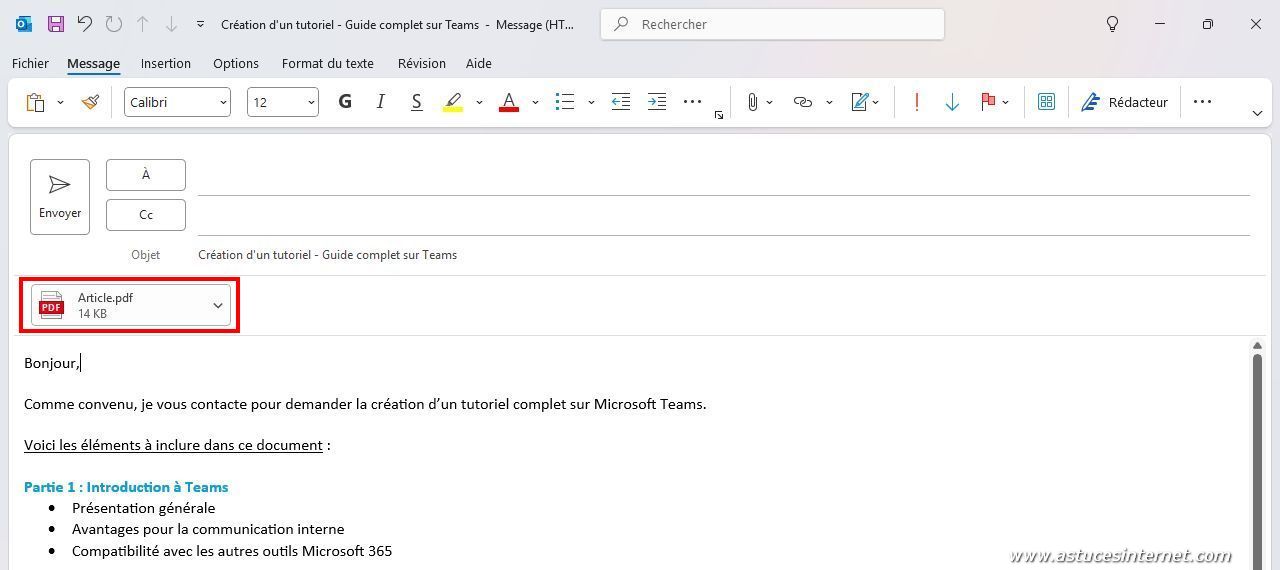This screenshot has width=1280, height=570.
Task: Increase paragraph indent
Action: [657, 102]
